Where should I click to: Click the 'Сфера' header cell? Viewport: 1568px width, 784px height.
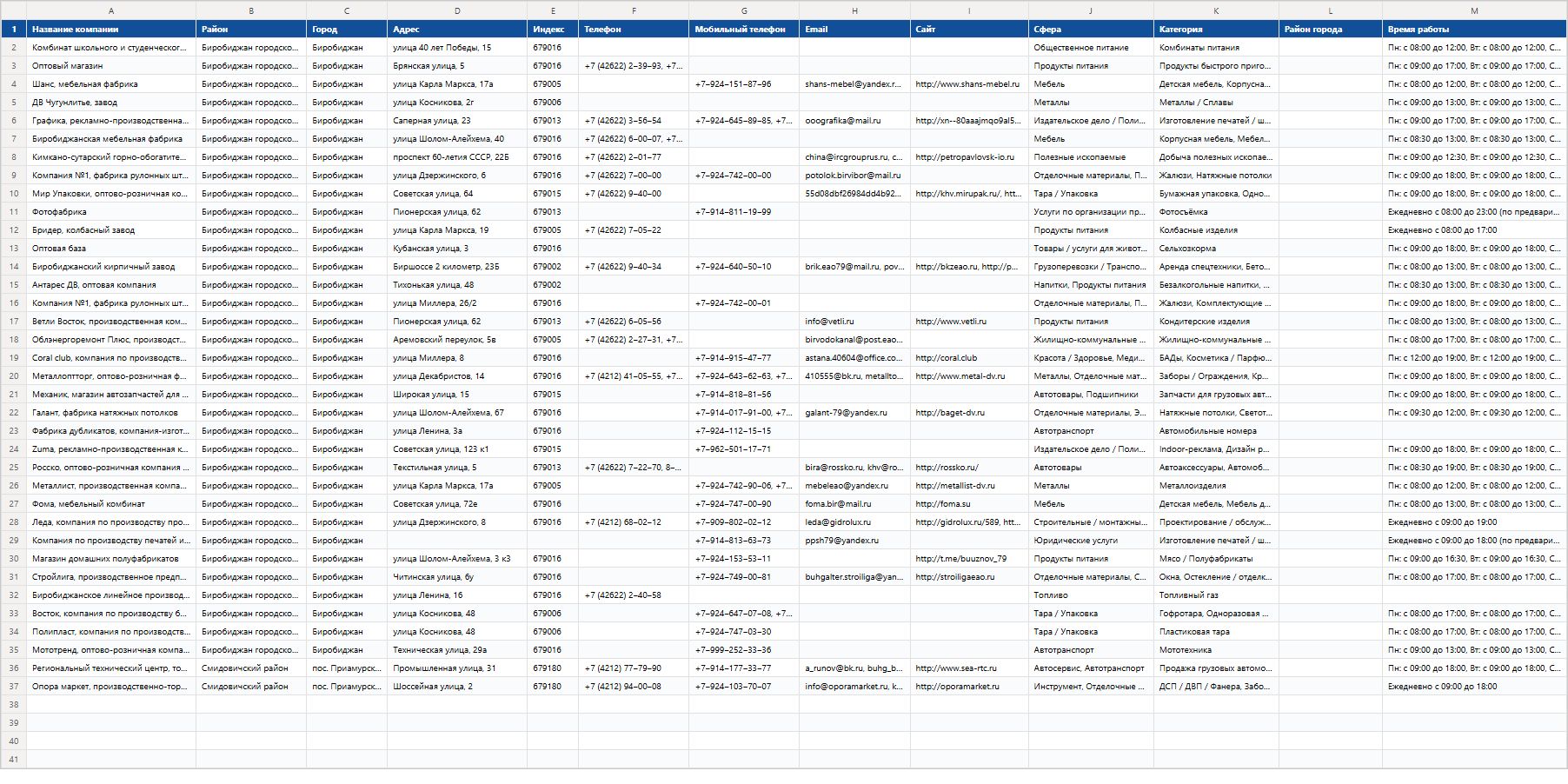1091,29
